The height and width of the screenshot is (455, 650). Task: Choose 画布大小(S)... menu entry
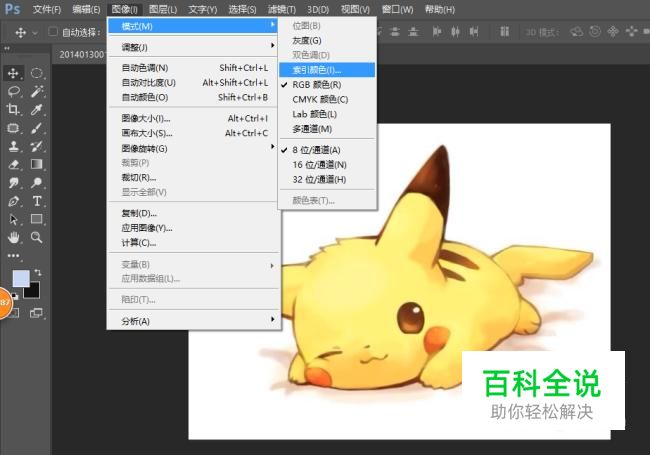[x=193, y=133]
